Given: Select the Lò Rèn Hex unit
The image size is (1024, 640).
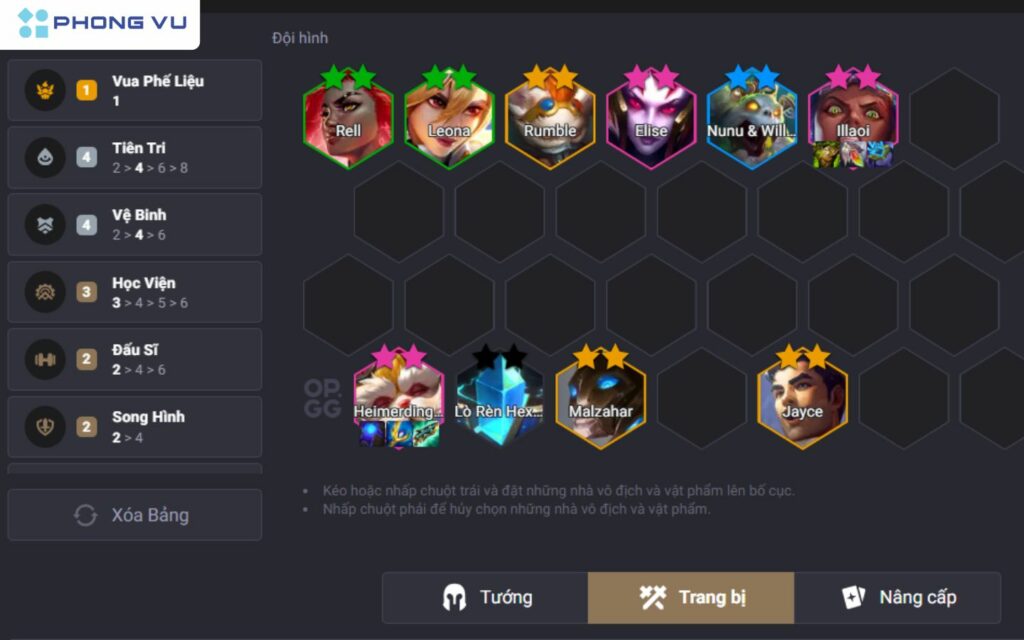Looking at the screenshot, I should (x=500, y=399).
